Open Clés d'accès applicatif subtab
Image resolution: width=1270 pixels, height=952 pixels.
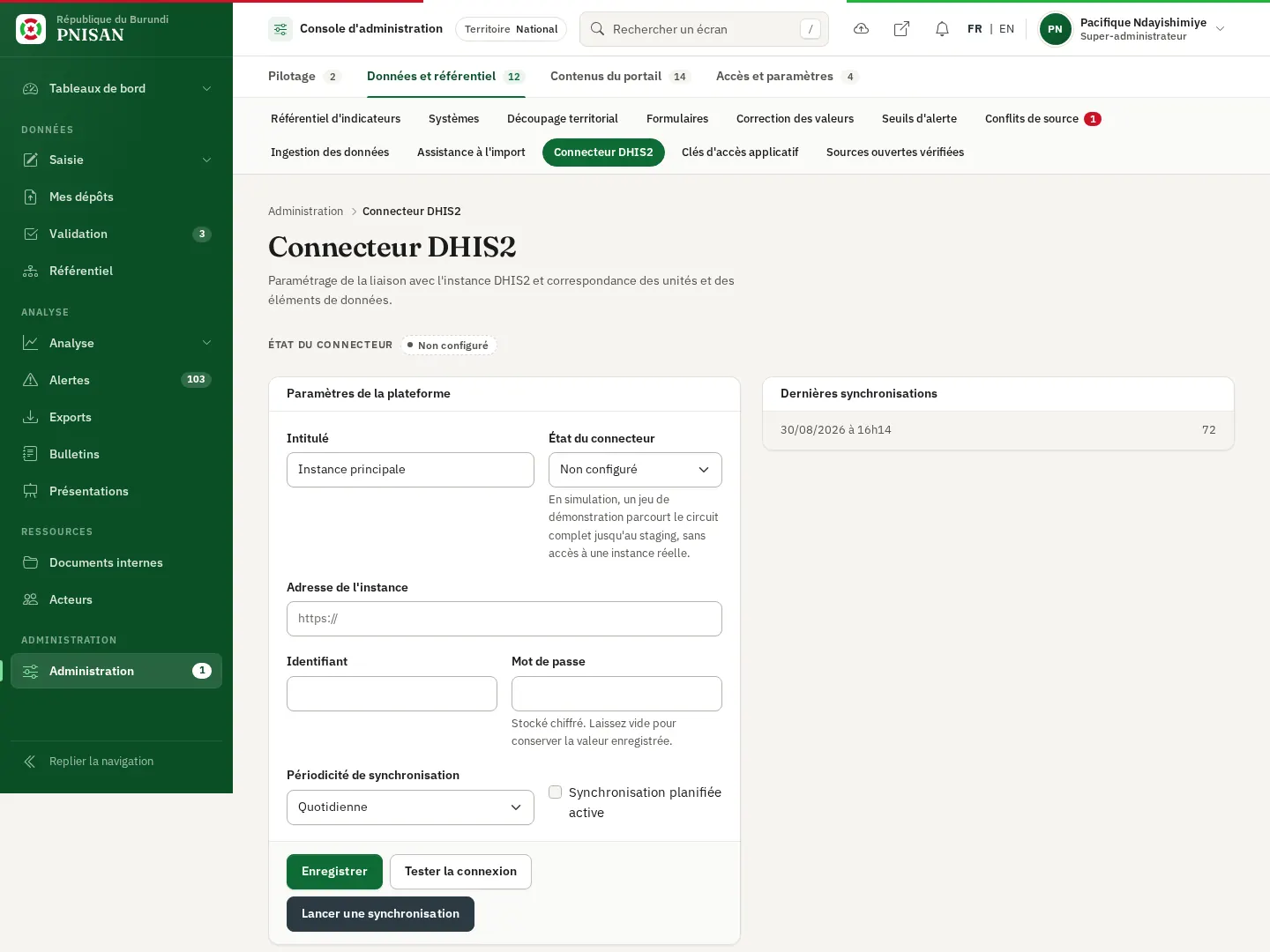tap(740, 152)
